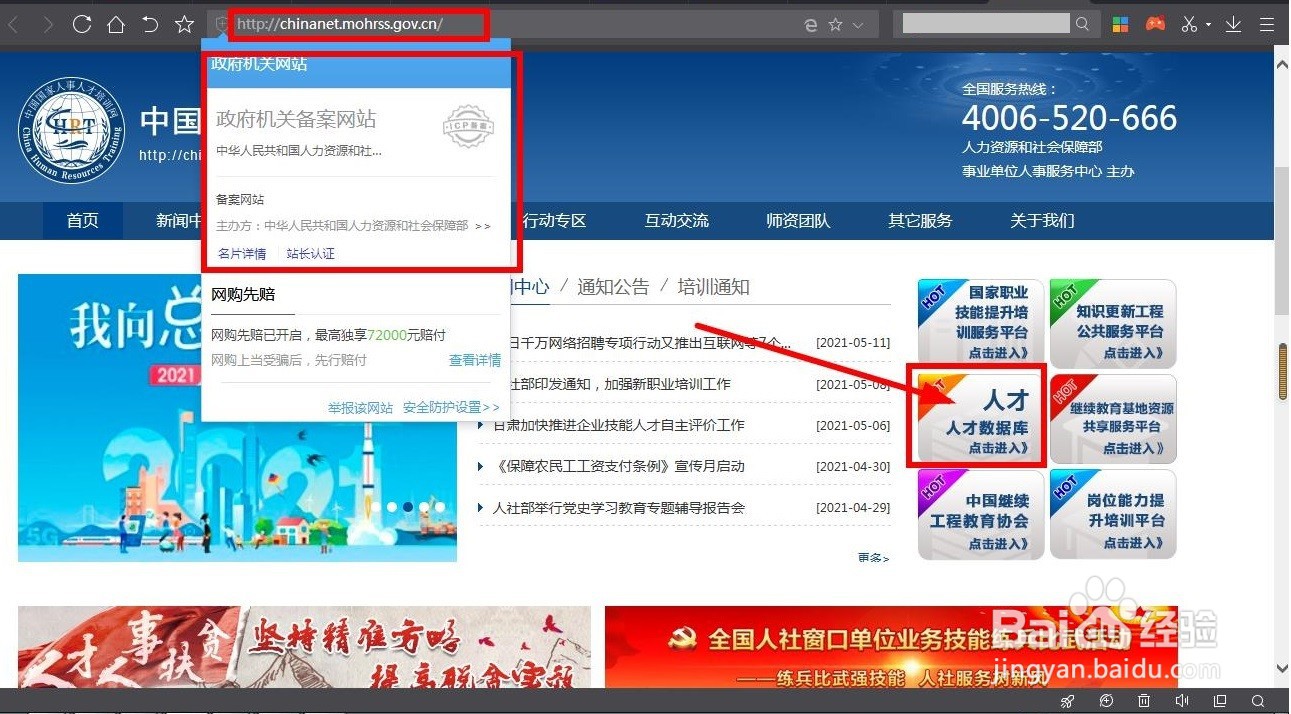Click the undo/restore closed tab icon
Viewport: 1291px width, 714px height.
coord(150,24)
